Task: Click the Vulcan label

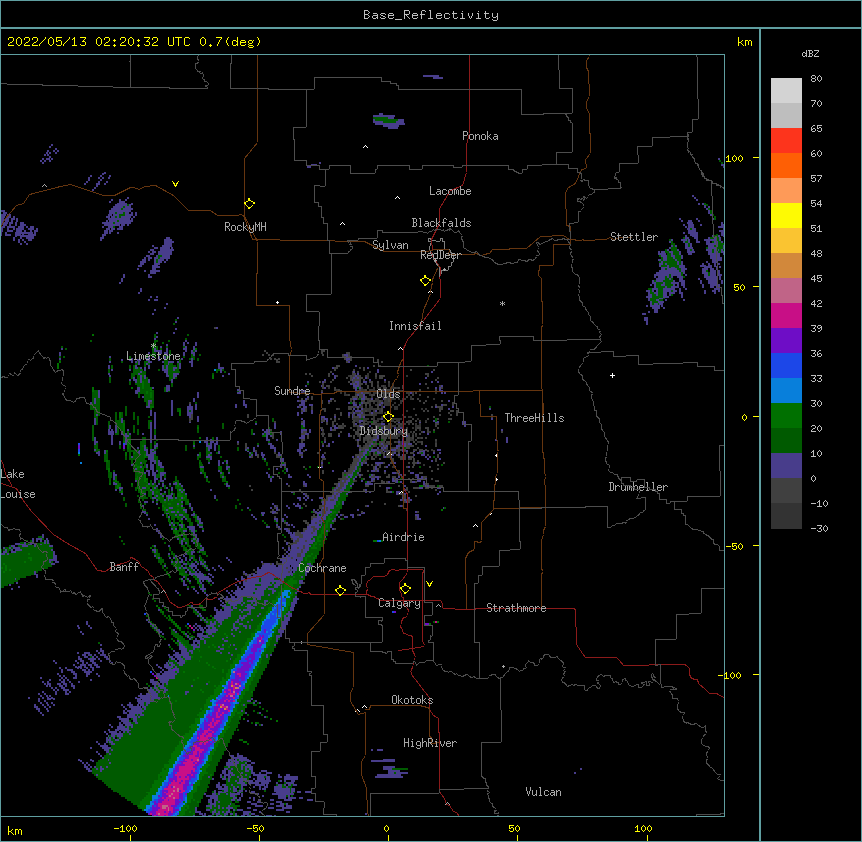Action: click(x=543, y=792)
